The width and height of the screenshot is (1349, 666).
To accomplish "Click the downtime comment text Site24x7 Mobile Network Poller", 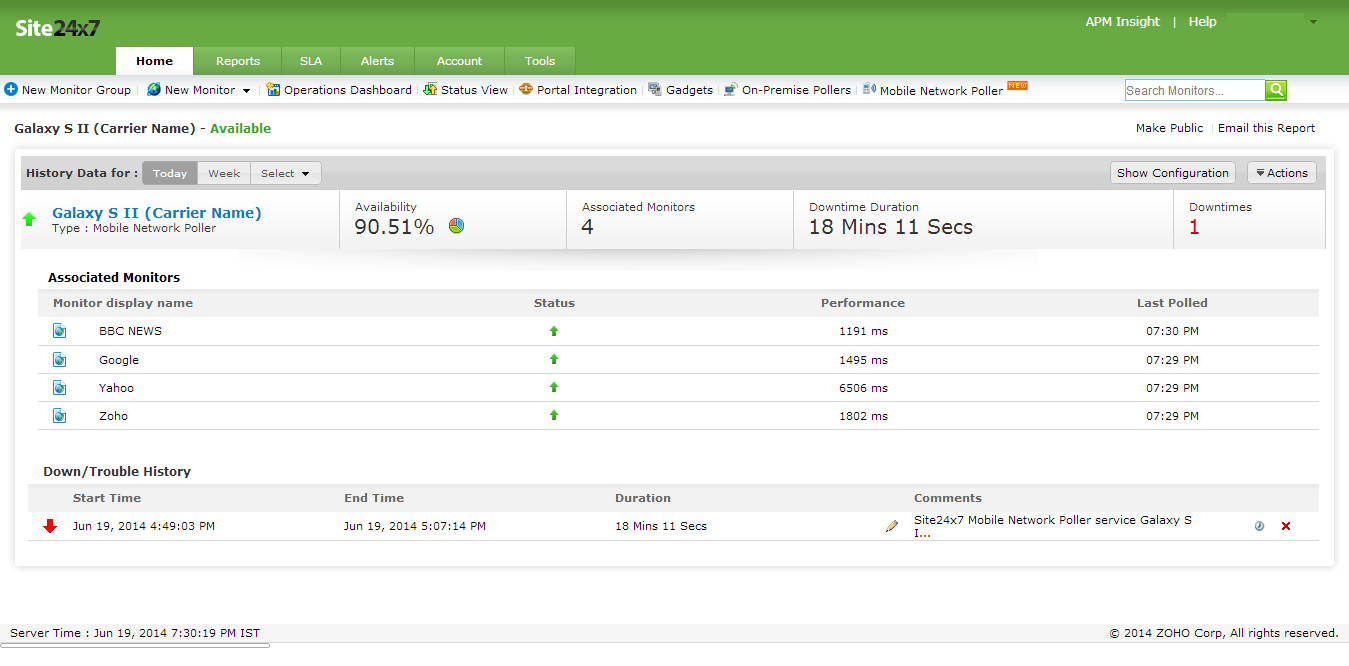I will 1053,526.
